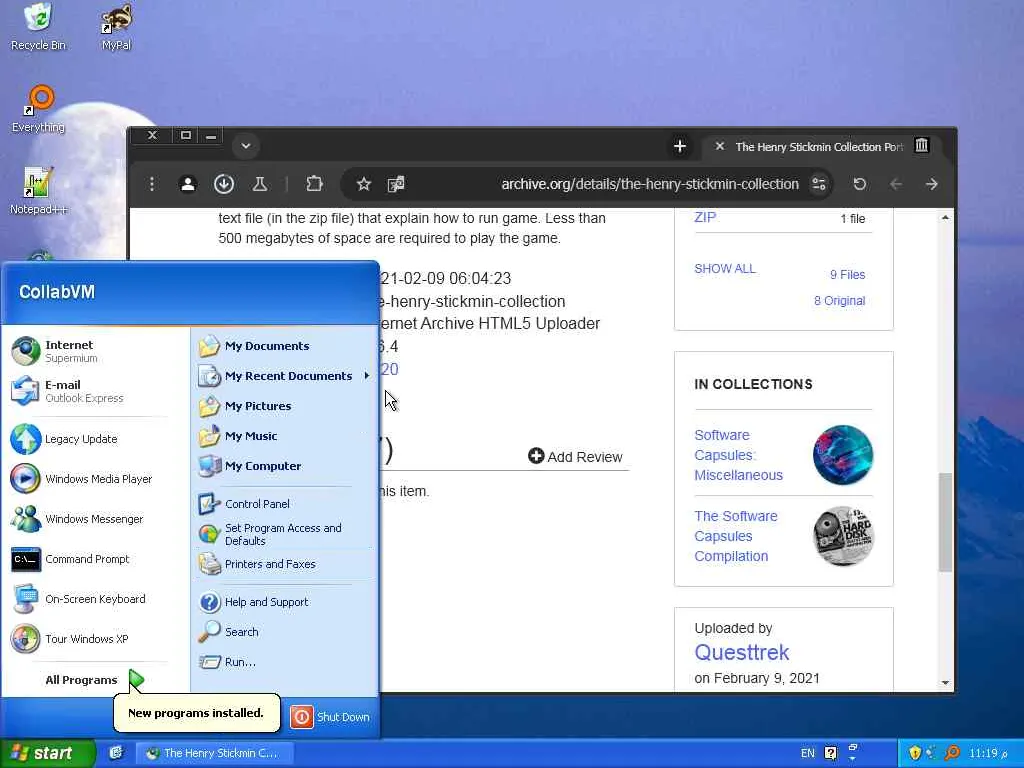Screen dimensions: 1024x768
Task: Click Windows Security shield tray icon
Action: (914, 753)
